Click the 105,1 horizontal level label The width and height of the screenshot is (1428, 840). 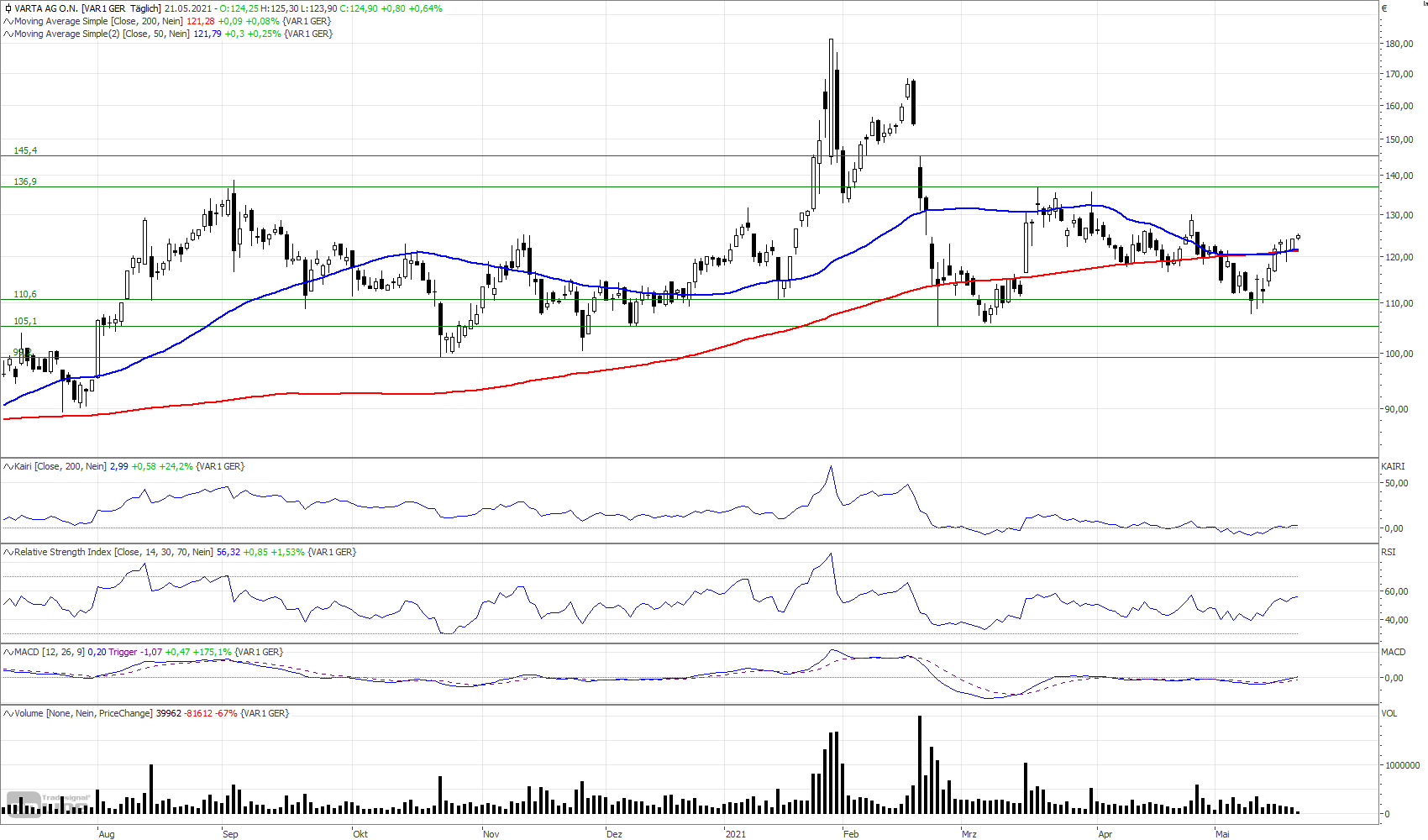pyautogui.click(x=25, y=321)
